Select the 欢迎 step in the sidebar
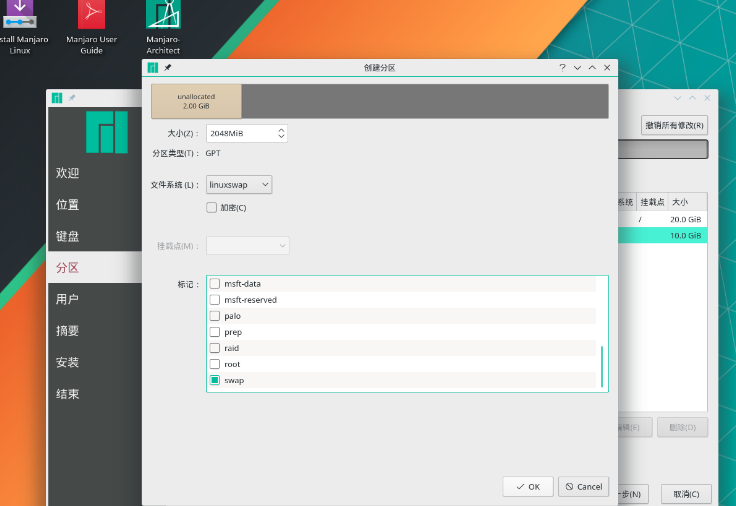The image size is (736, 506). [95, 173]
